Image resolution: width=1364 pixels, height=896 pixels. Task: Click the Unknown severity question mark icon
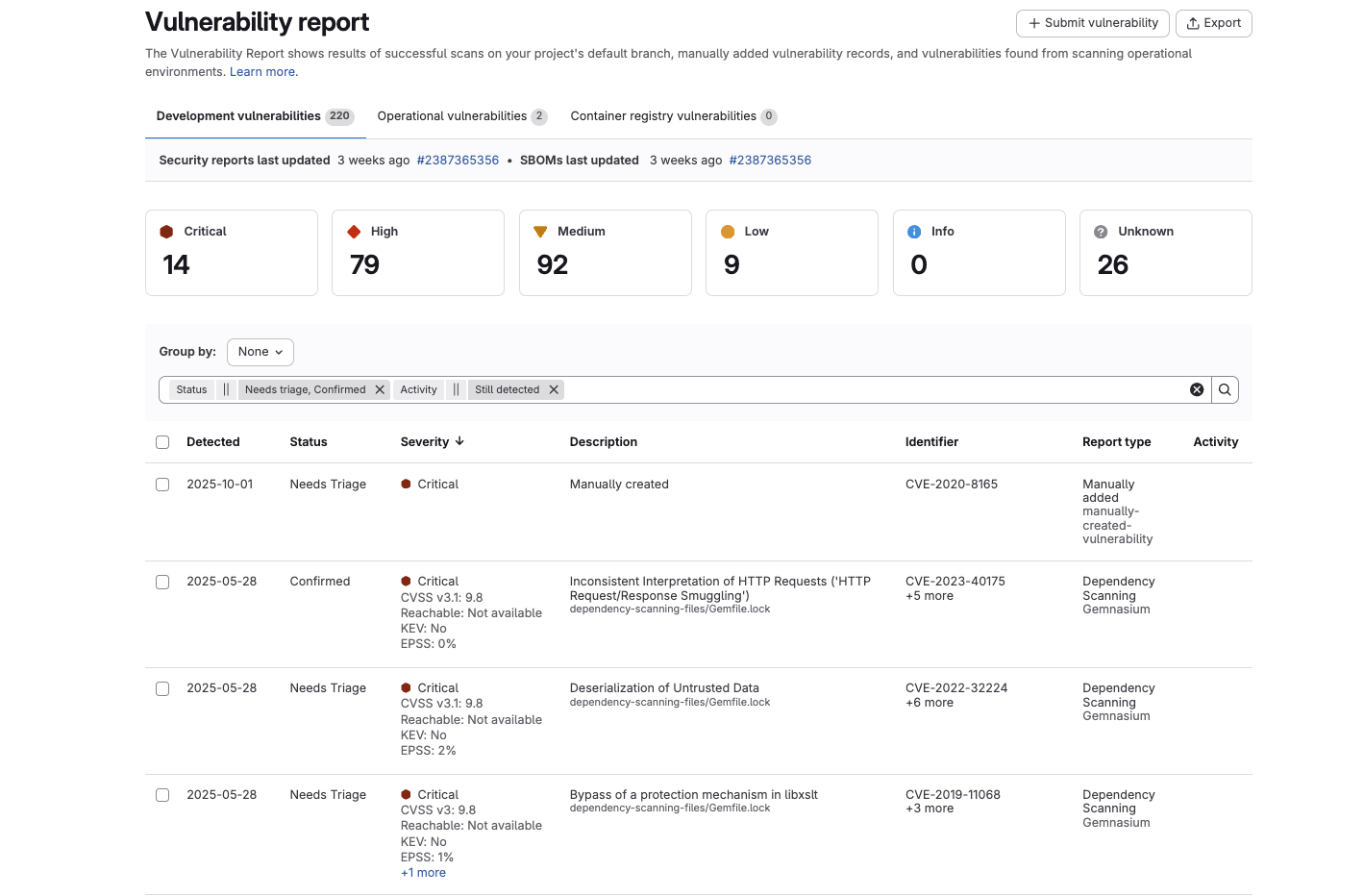(x=1101, y=232)
